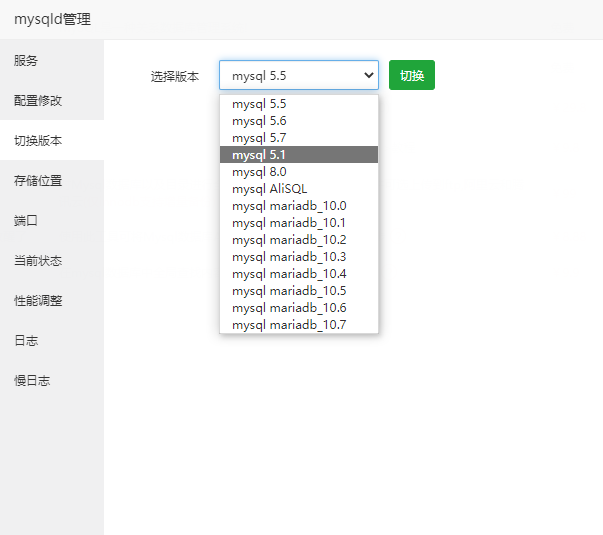Pick mysql mariadb_10.3 option

299,257
